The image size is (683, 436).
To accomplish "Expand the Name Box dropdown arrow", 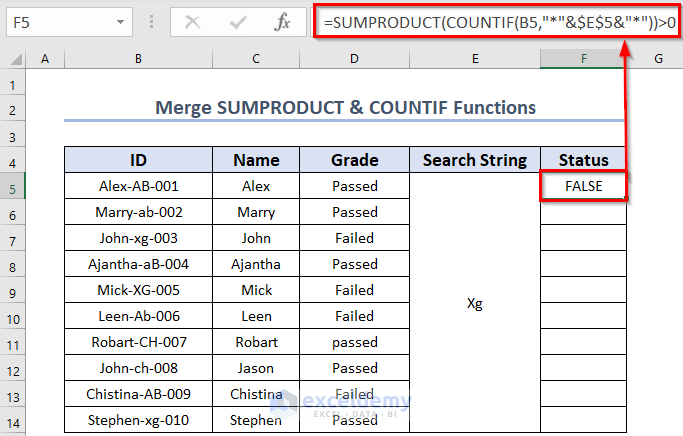I will coord(120,21).
